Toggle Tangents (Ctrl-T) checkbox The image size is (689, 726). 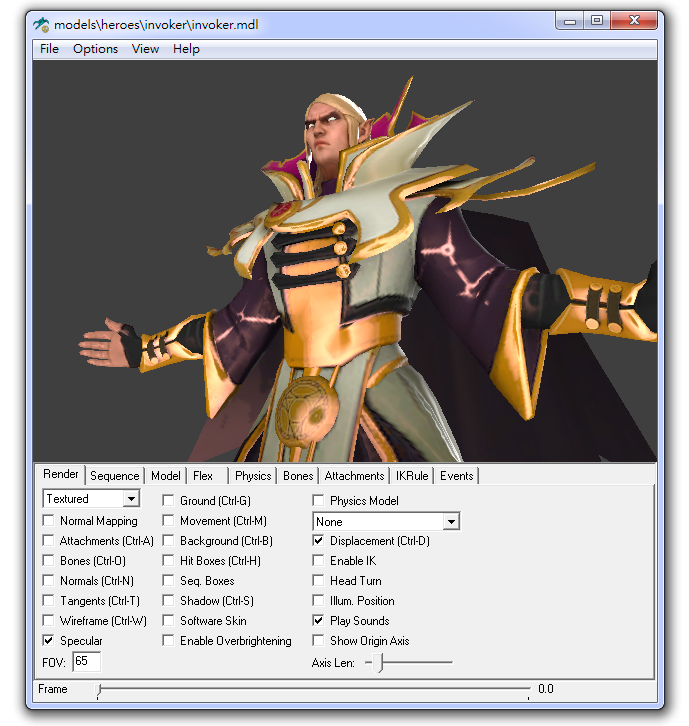click(48, 600)
